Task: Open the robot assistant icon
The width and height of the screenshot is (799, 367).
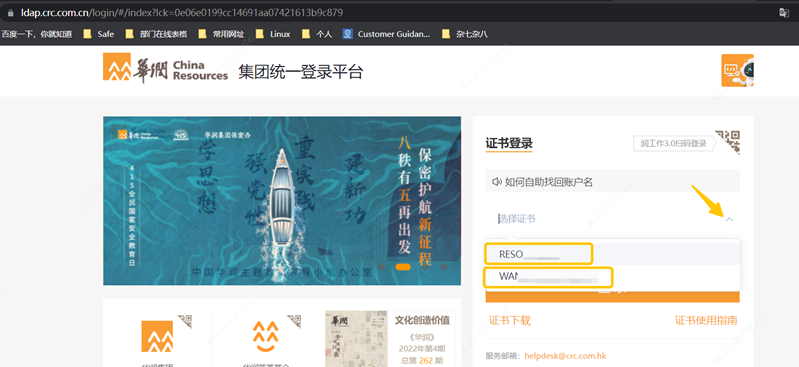Action: 737,70
